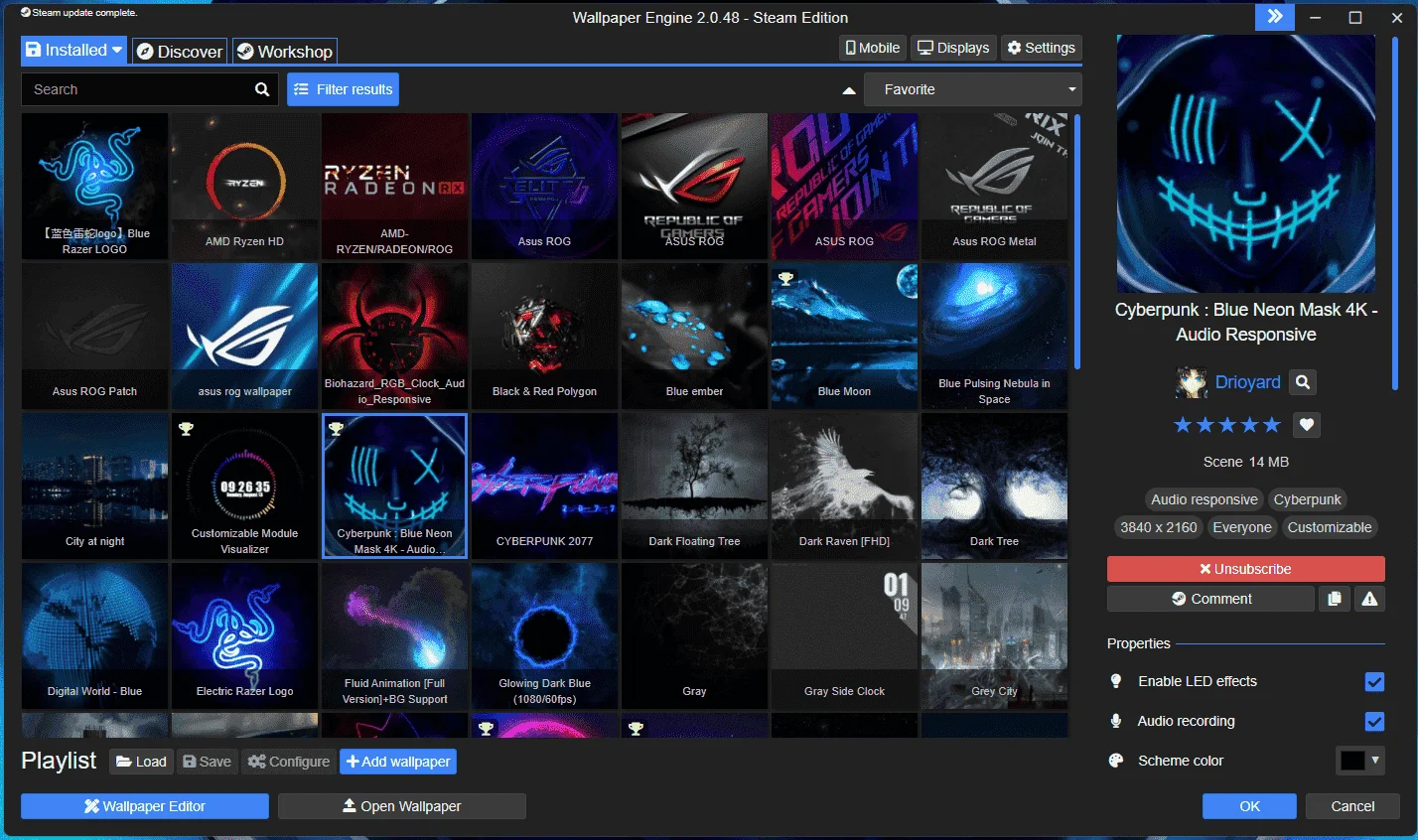The height and width of the screenshot is (840, 1418).
Task: Copy the wallpaper link icon beside Comment
Action: (1335, 599)
